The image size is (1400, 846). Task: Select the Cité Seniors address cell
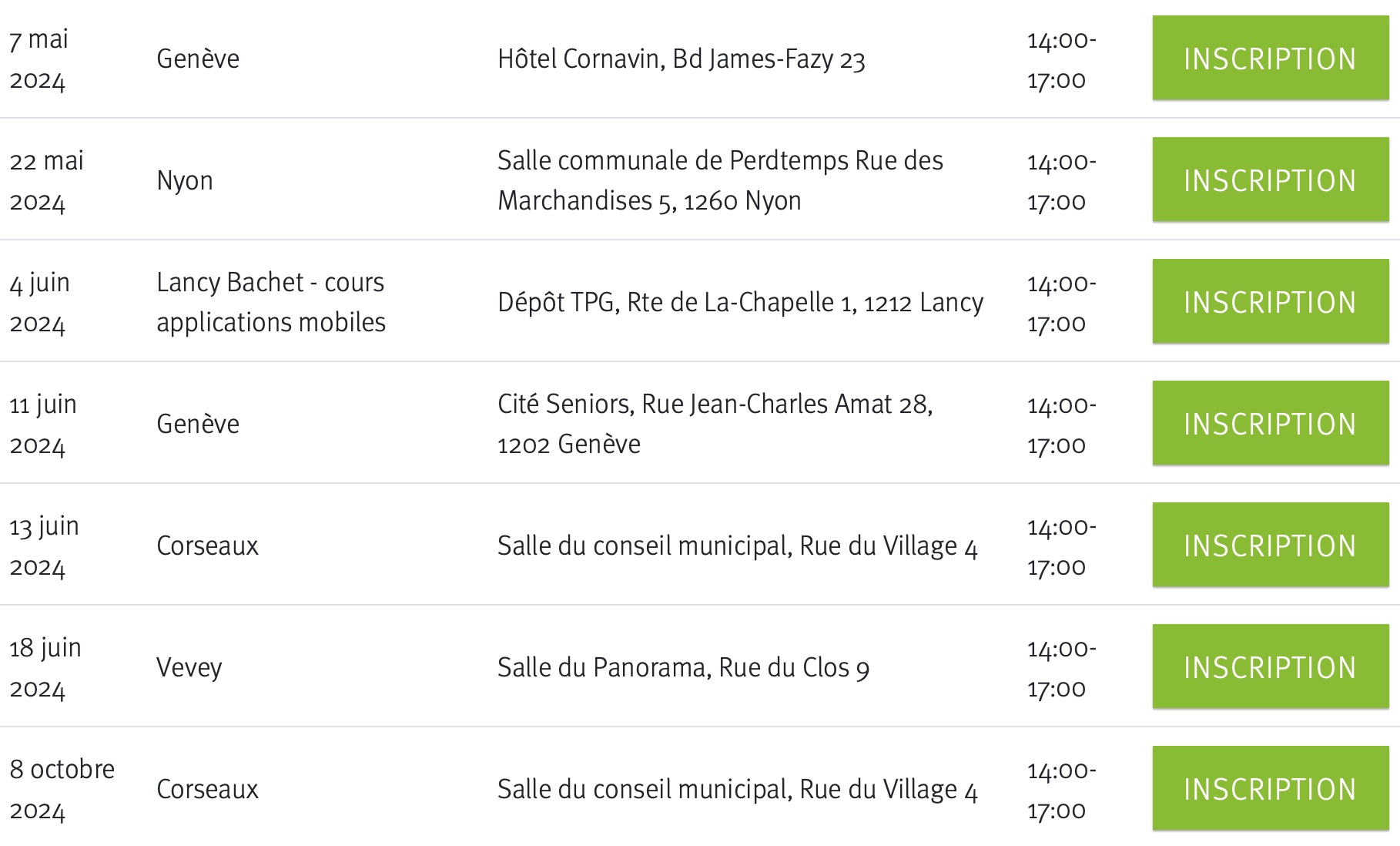715,424
